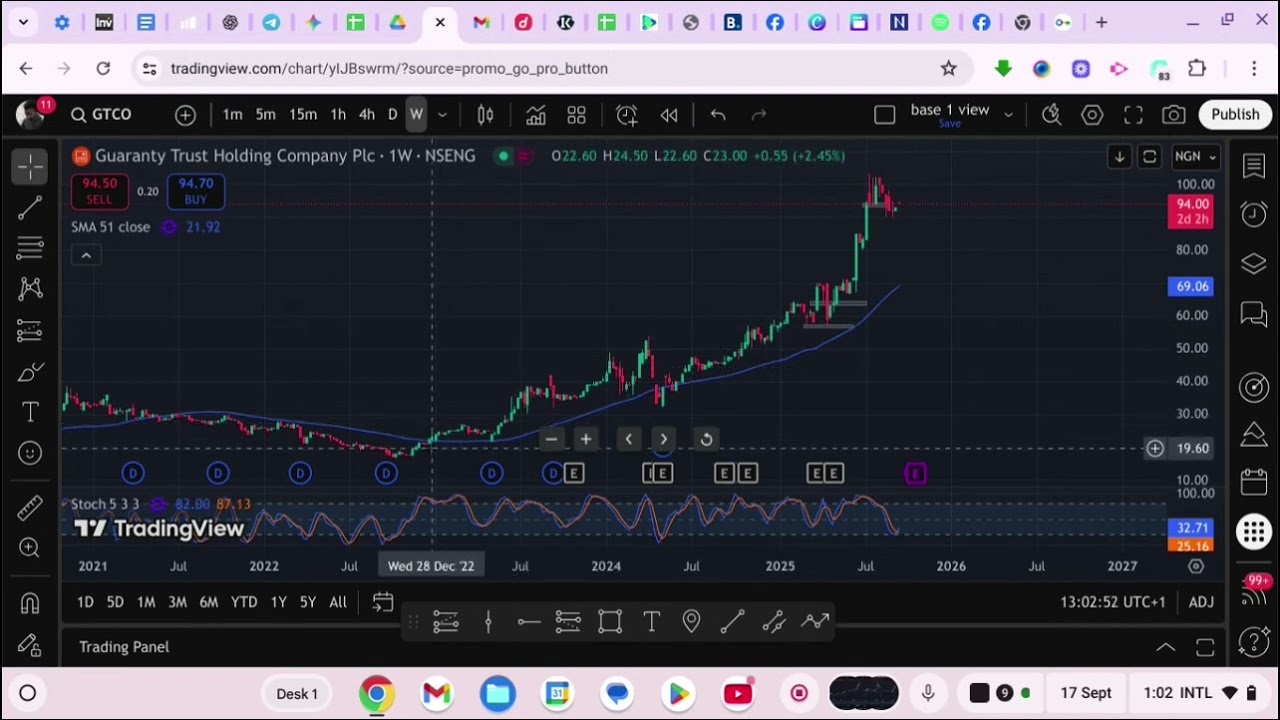Switch to the 1m timeframe

click(x=232, y=115)
